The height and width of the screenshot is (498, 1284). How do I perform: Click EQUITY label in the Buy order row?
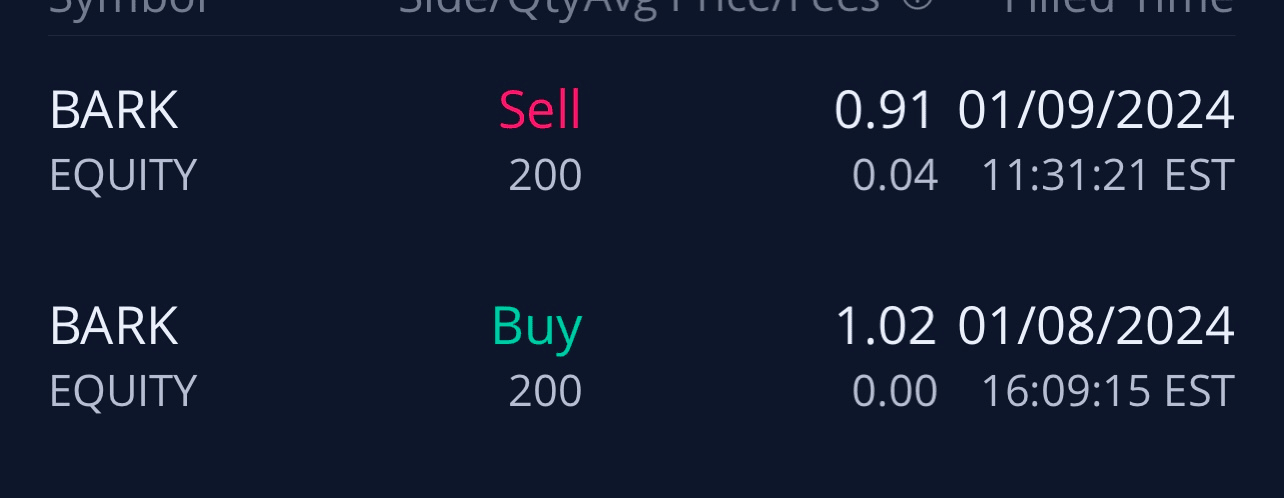pos(122,391)
